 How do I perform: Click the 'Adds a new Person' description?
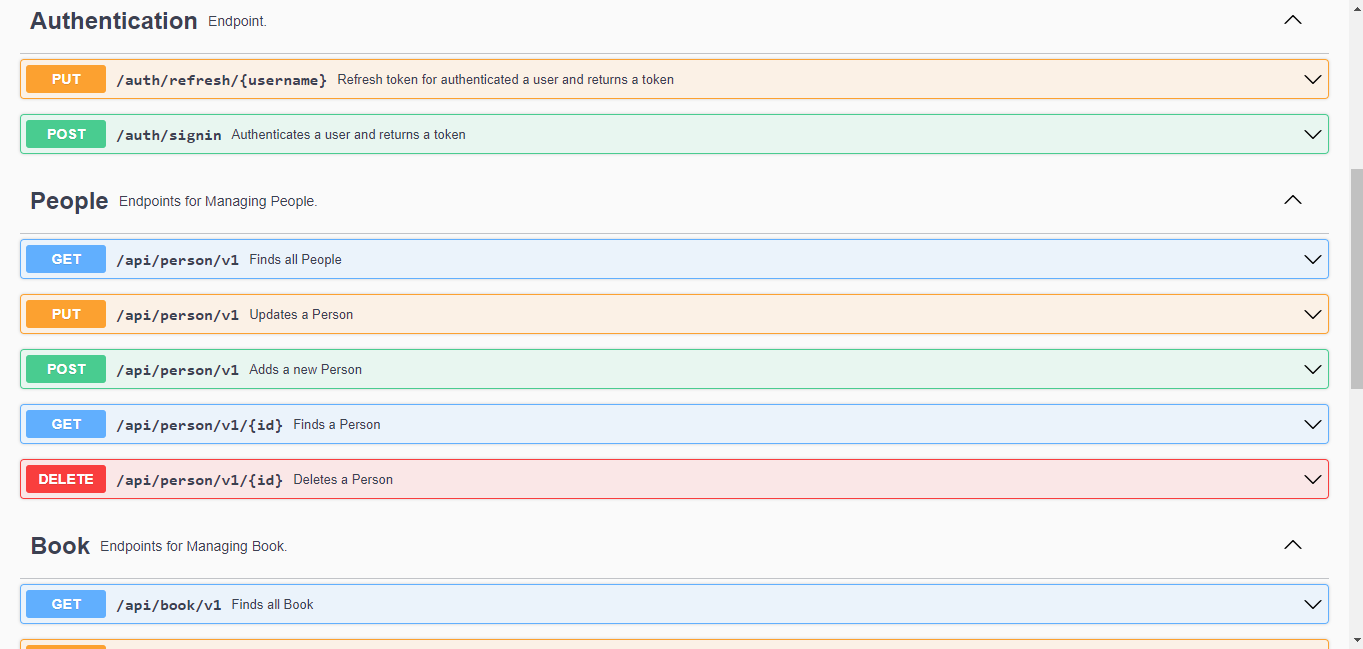(x=305, y=369)
